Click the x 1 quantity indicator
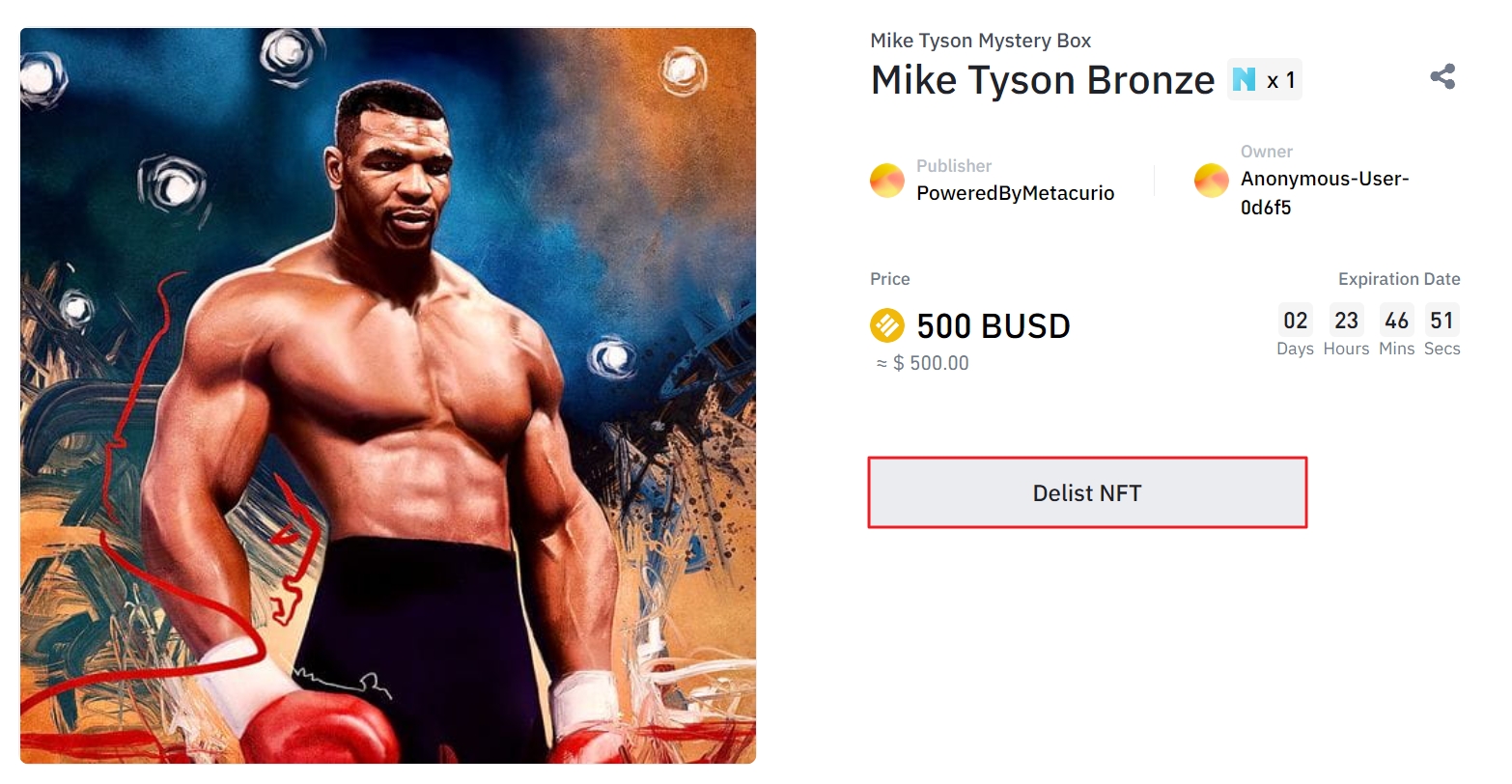 pyautogui.click(x=1280, y=81)
